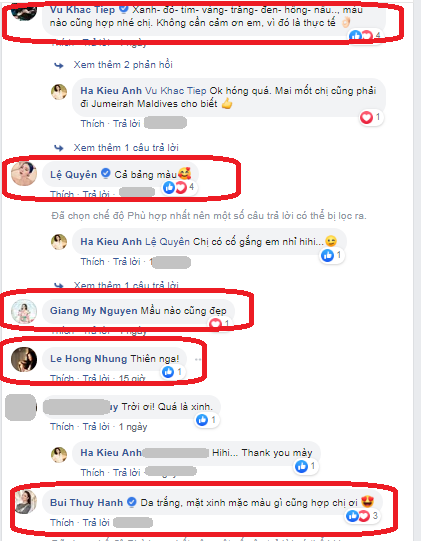This screenshot has width=421, height=541.
Task: Click verified badge next to Lệ Quyên
Action: pos(106,173)
